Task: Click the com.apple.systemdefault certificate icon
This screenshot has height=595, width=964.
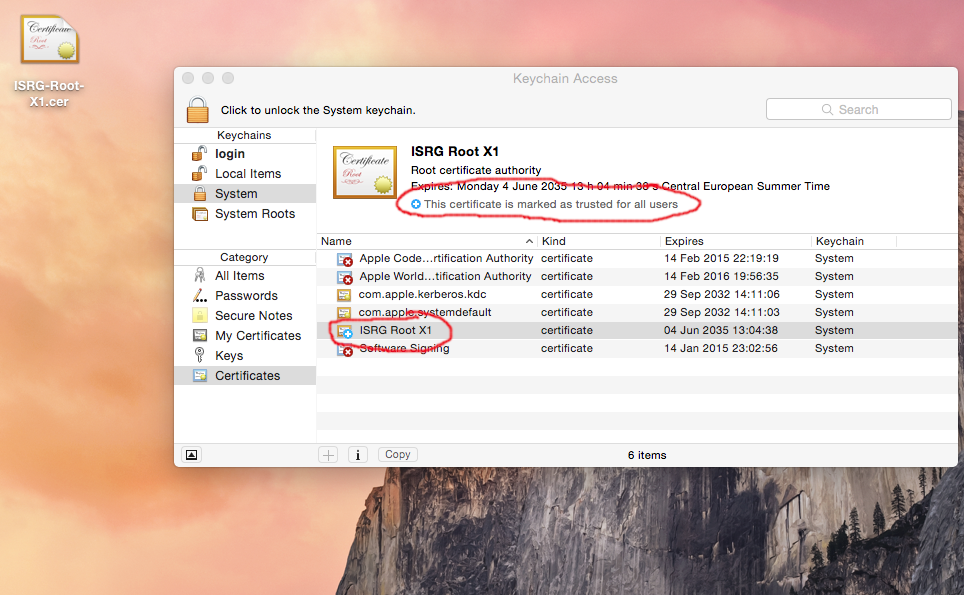Action: (x=344, y=313)
